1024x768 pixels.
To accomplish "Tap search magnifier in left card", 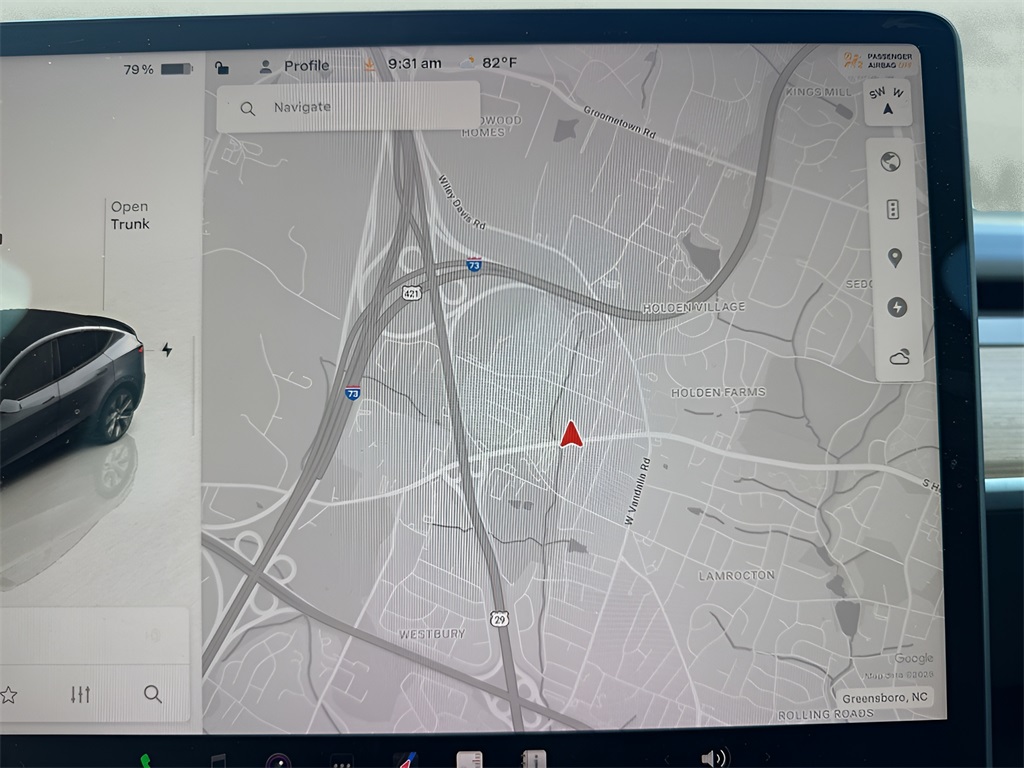I will [152, 694].
